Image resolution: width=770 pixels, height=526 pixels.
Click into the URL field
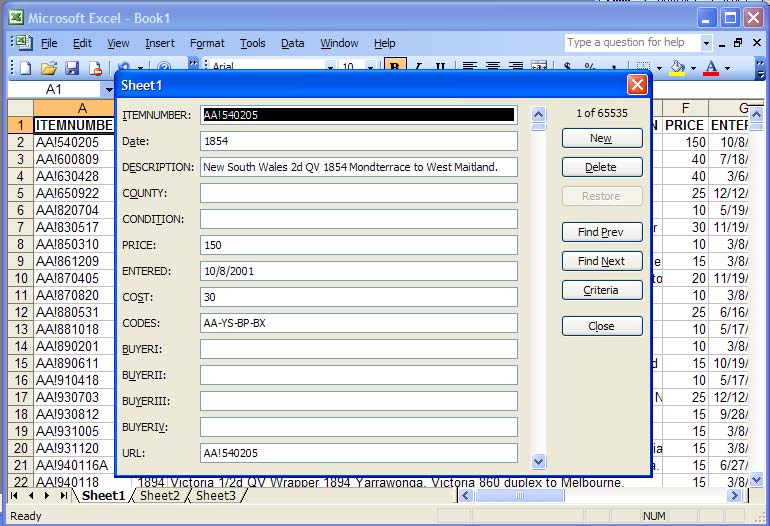click(358, 453)
